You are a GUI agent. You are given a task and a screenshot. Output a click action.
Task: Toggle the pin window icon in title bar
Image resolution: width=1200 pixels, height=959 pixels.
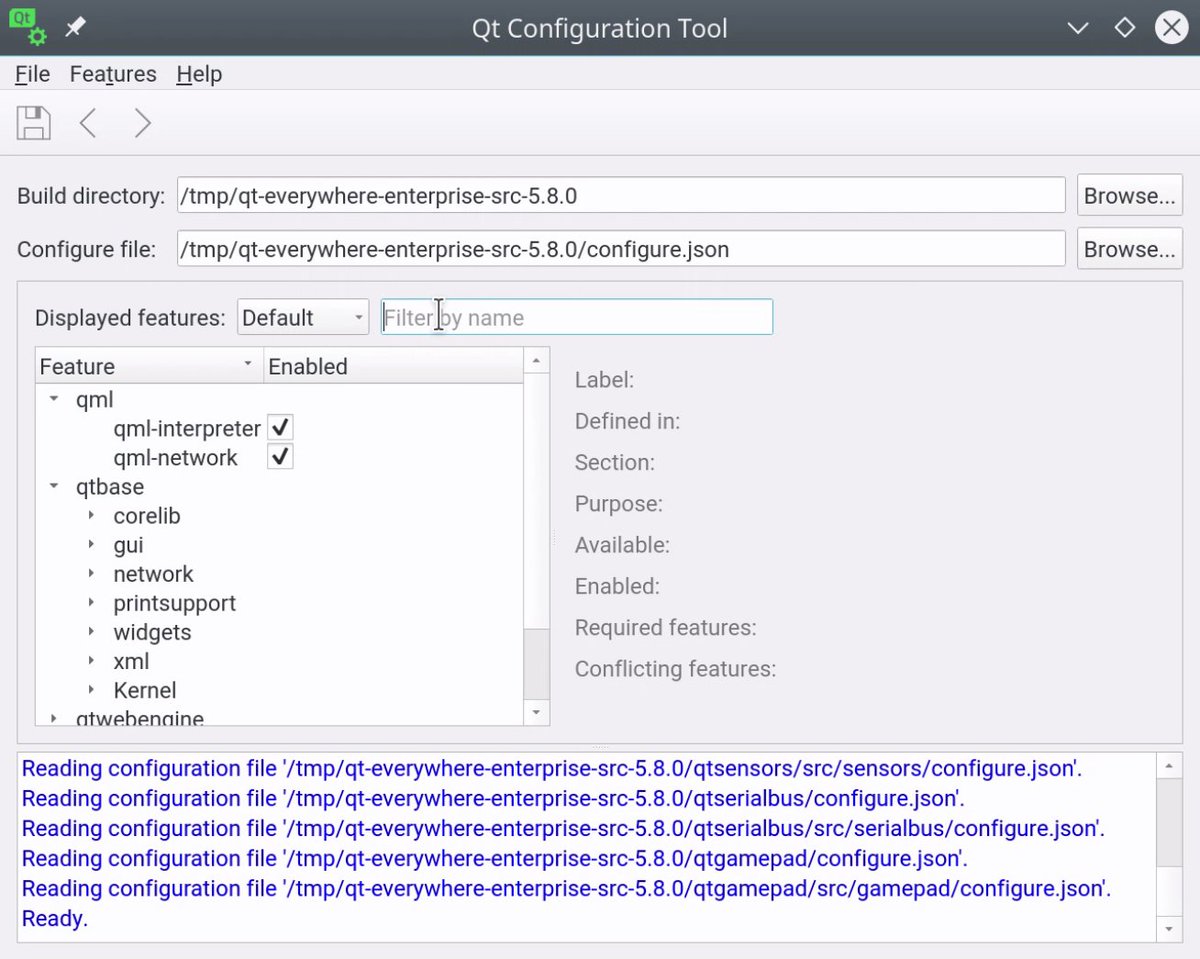coord(75,28)
